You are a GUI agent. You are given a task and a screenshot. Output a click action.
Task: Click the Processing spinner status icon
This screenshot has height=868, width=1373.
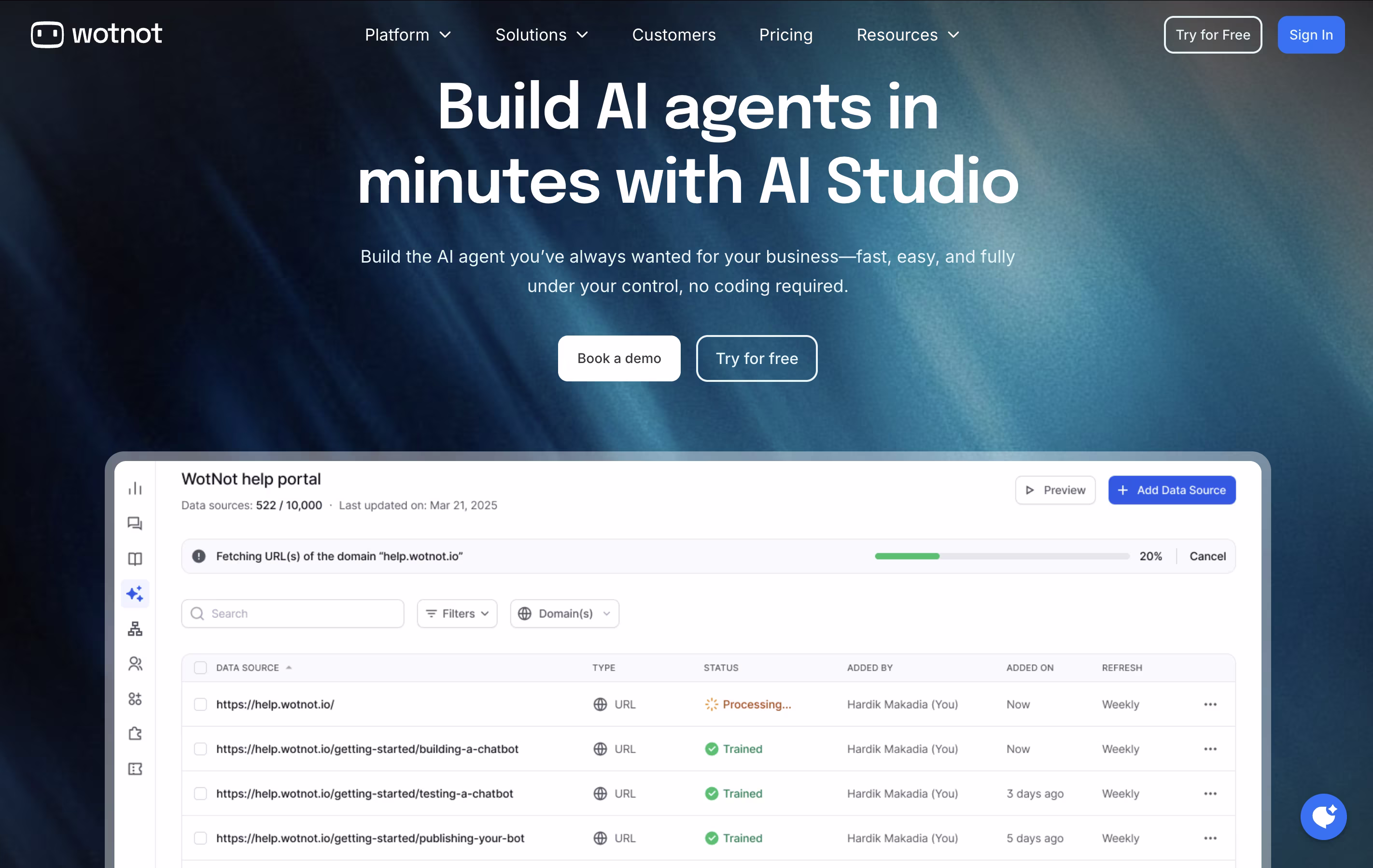tap(711, 704)
